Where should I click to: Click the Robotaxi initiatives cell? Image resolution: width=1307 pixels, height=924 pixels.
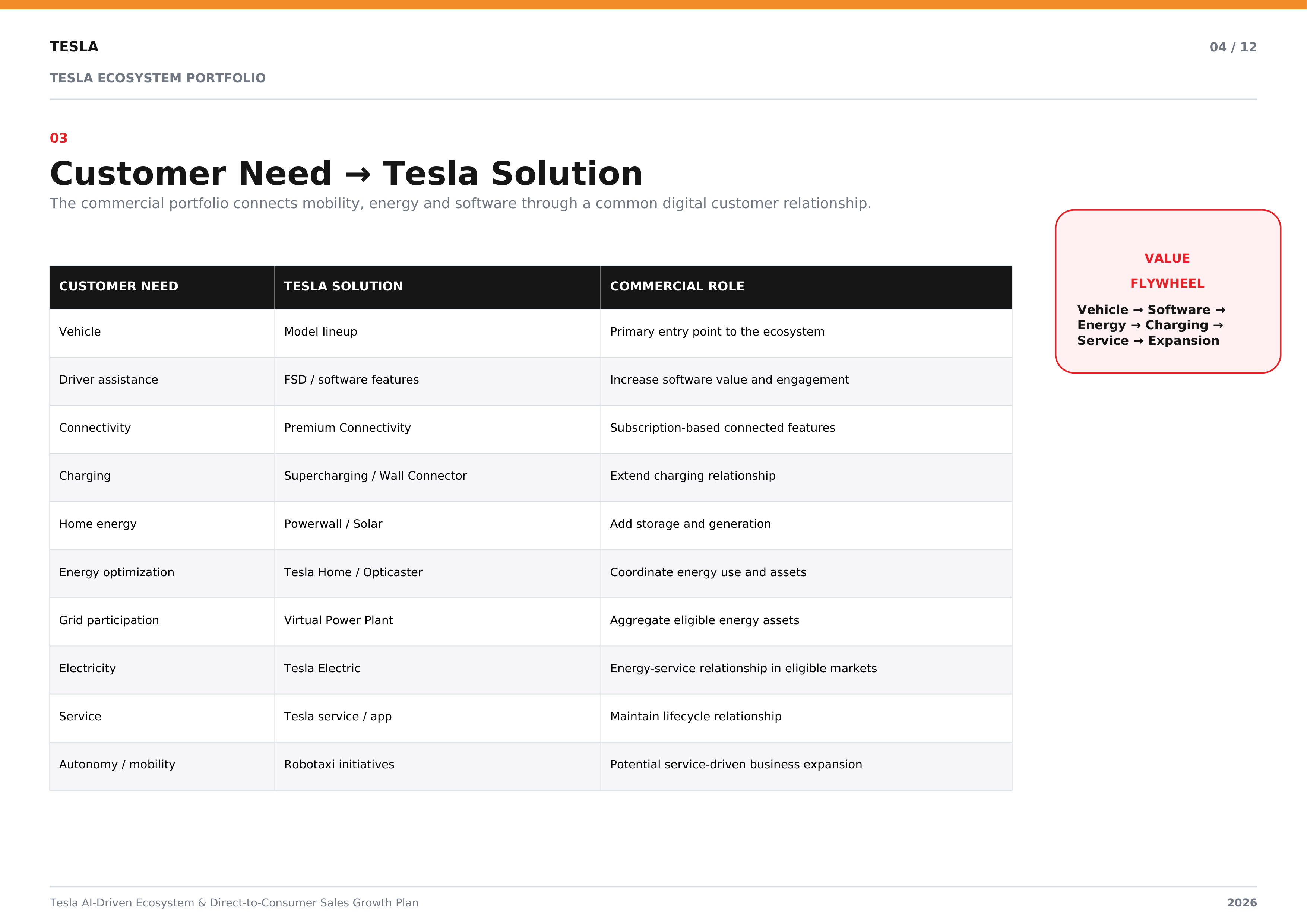(438, 766)
